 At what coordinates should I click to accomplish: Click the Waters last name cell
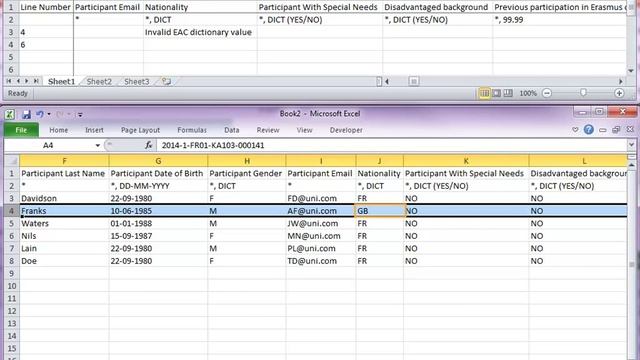pyautogui.click(x=64, y=223)
